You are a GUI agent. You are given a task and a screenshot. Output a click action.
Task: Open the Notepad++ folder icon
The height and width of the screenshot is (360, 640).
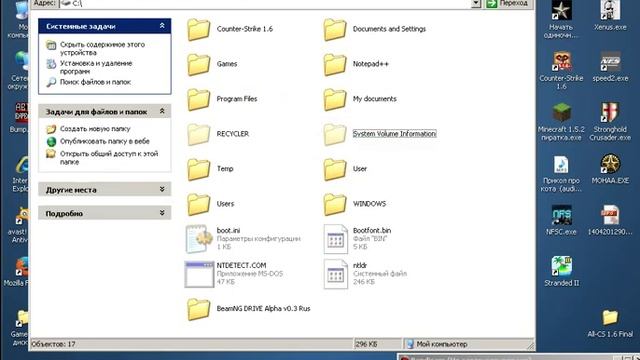pyautogui.click(x=335, y=64)
